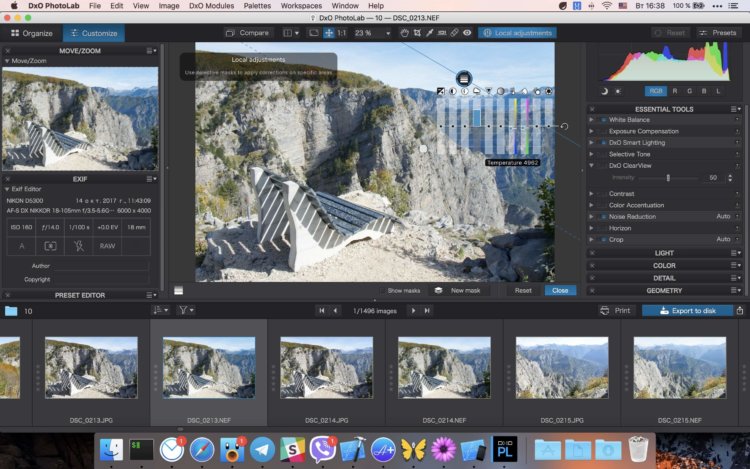The width and height of the screenshot is (750, 469).
Task: Open the Image menu
Action: [169, 6]
